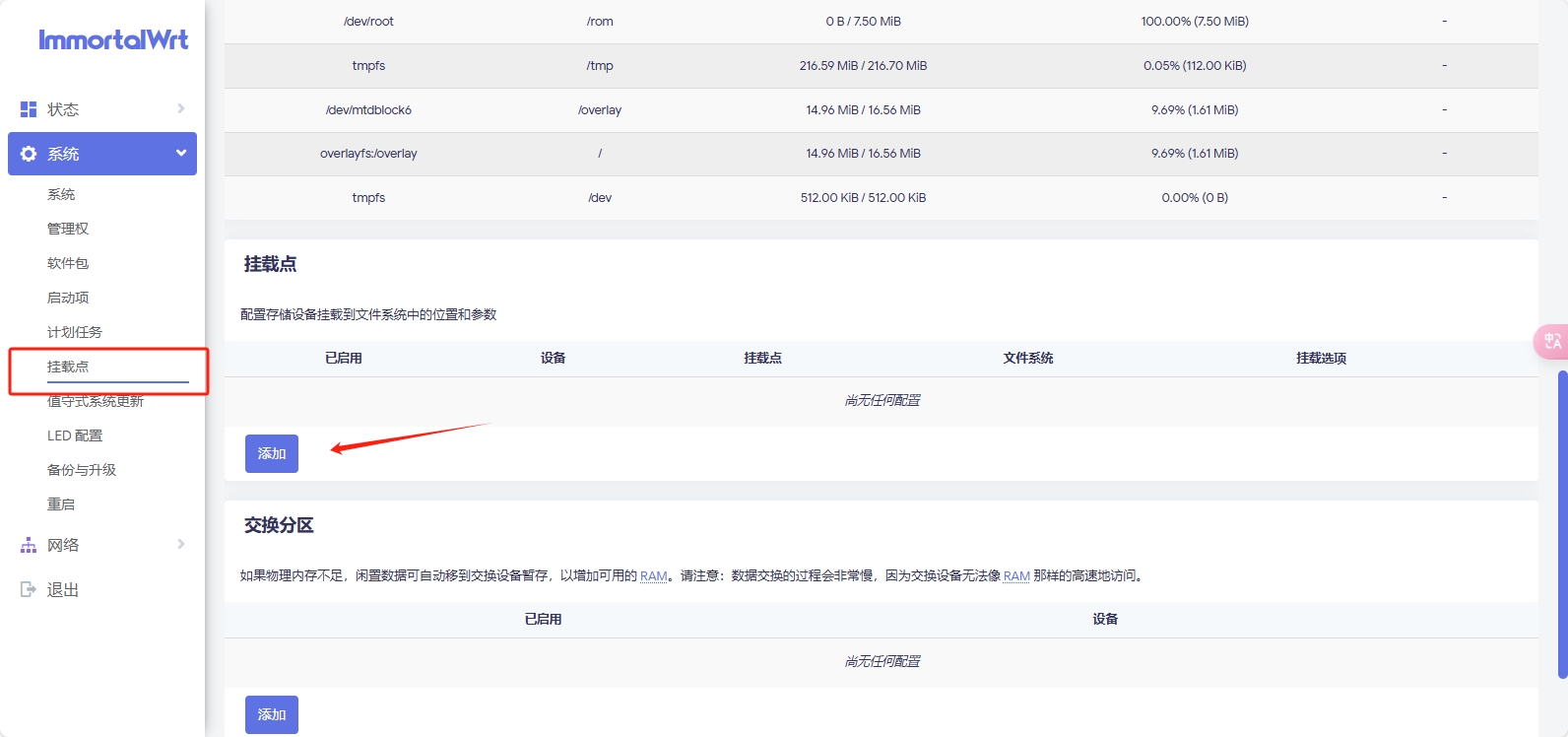Click /dev/root cell
1568x737 pixels.
click(x=368, y=22)
